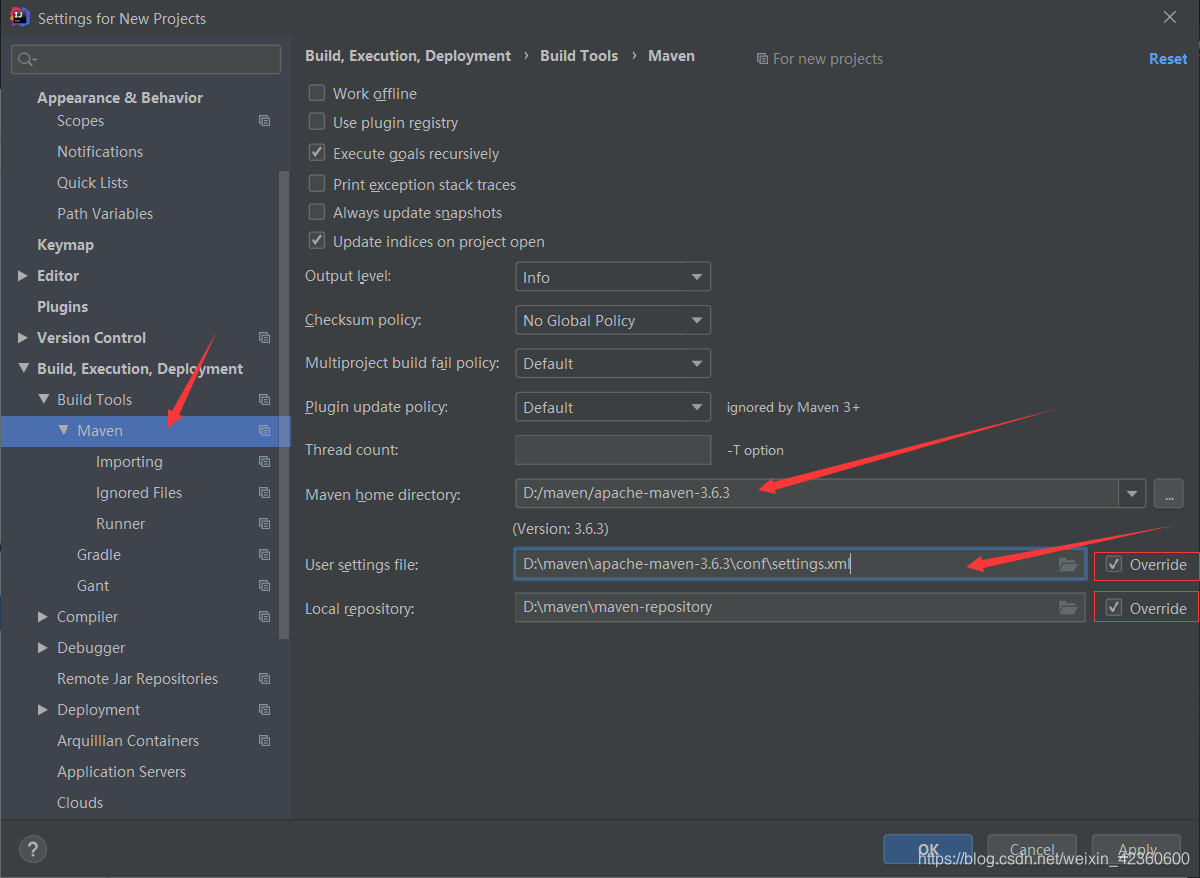Open Path Variables settings page

tap(105, 214)
